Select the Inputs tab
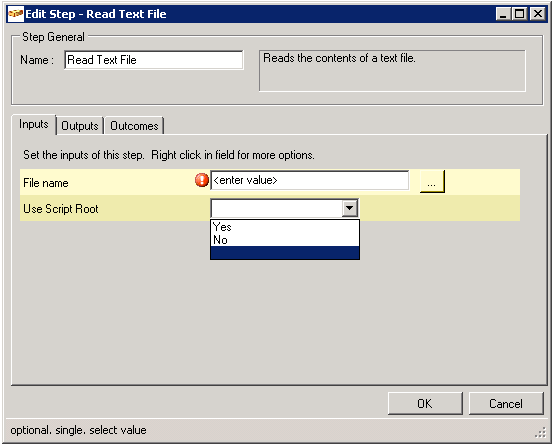This screenshot has height=446, width=553. pyautogui.click(x=34, y=124)
